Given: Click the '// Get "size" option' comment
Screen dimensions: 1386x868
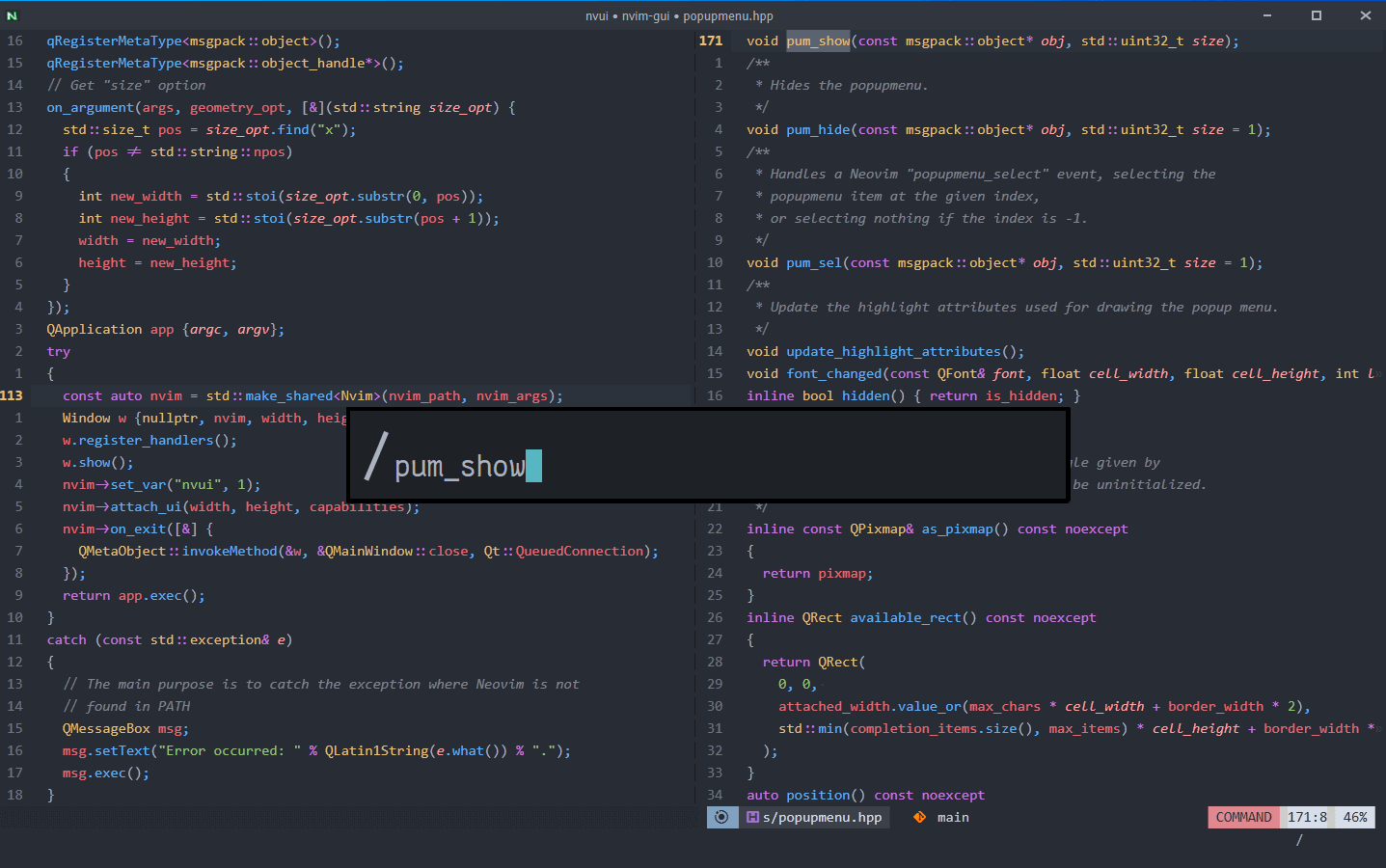Looking at the screenshot, I should [126, 85].
